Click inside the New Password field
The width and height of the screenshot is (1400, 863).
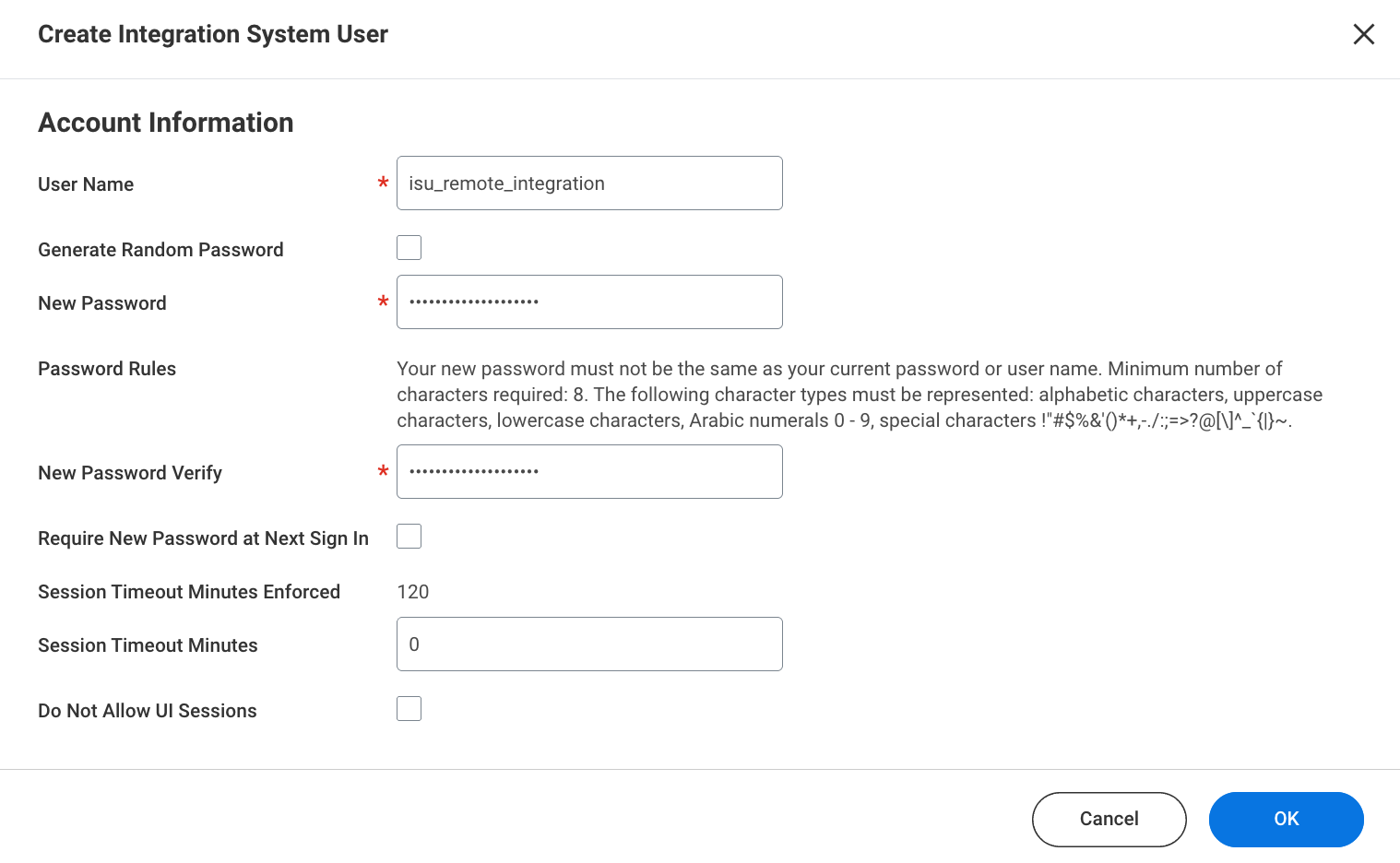point(589,301)
